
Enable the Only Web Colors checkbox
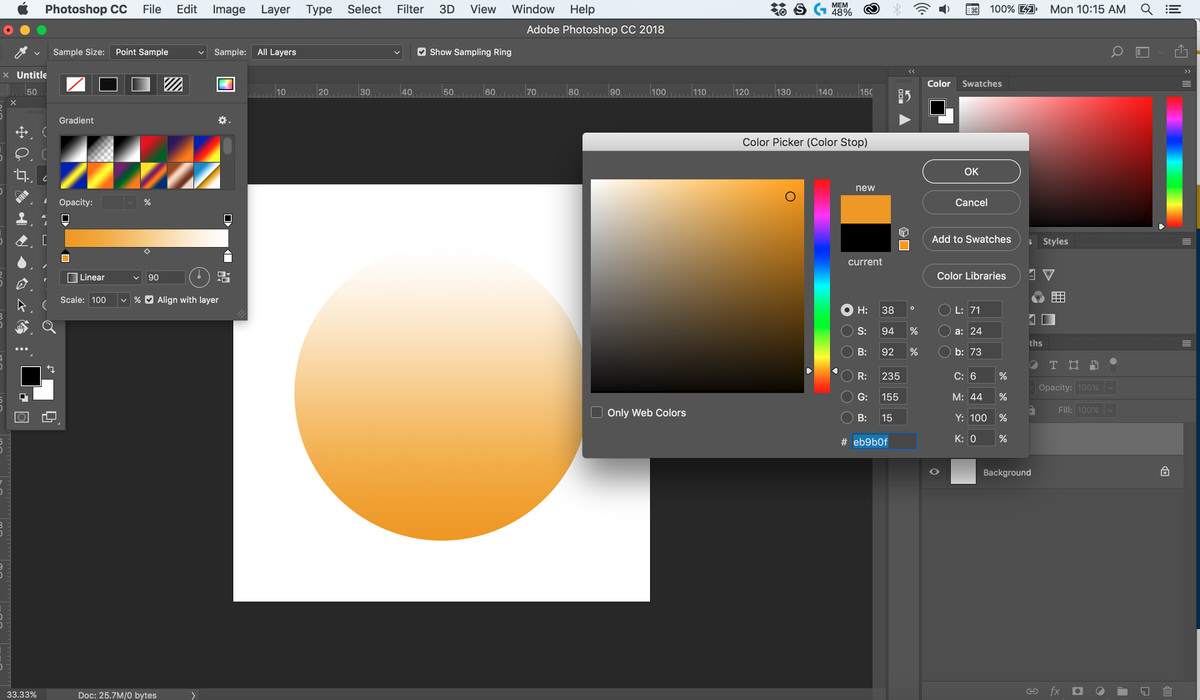(597, 412)
